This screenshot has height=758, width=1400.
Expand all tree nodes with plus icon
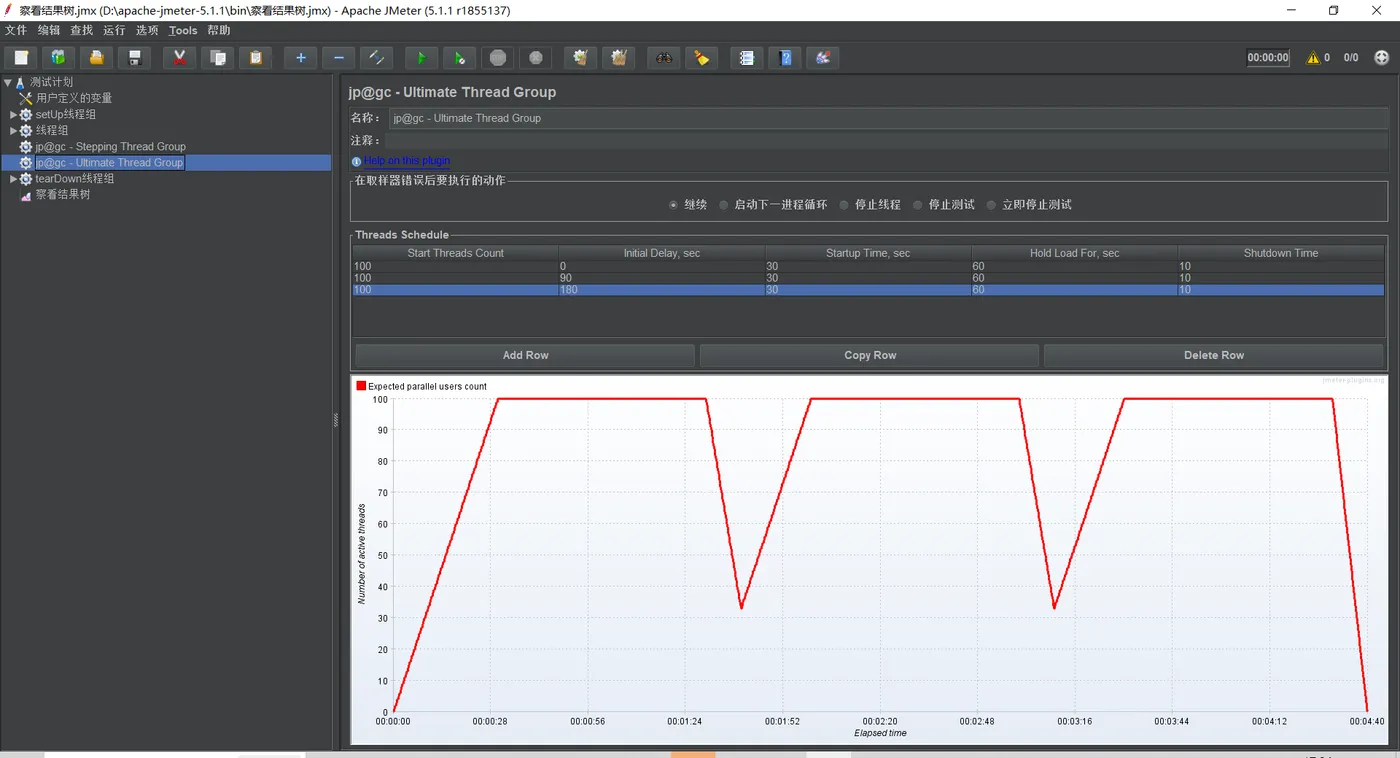click(300, 58)
